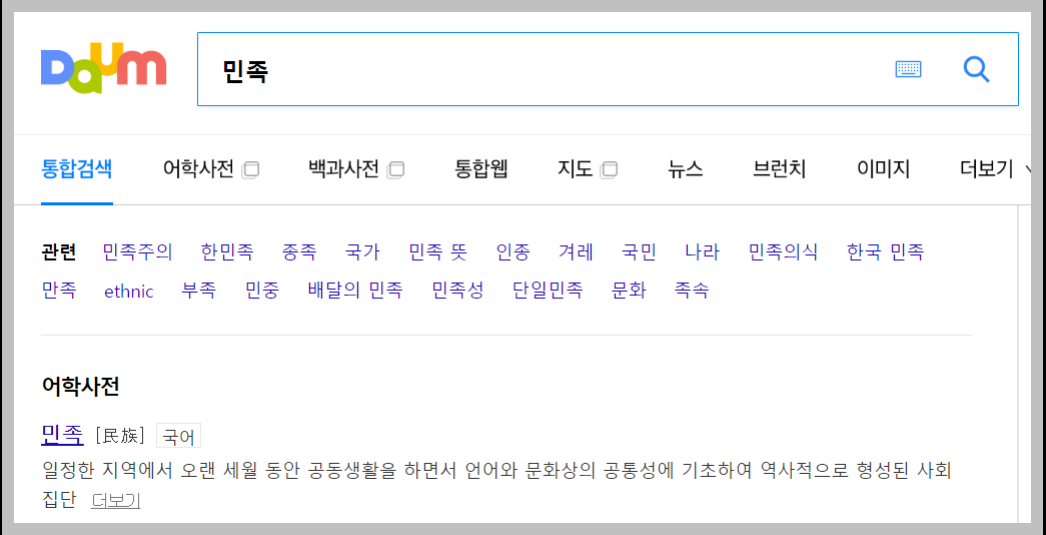Search related term 족속

691,291
